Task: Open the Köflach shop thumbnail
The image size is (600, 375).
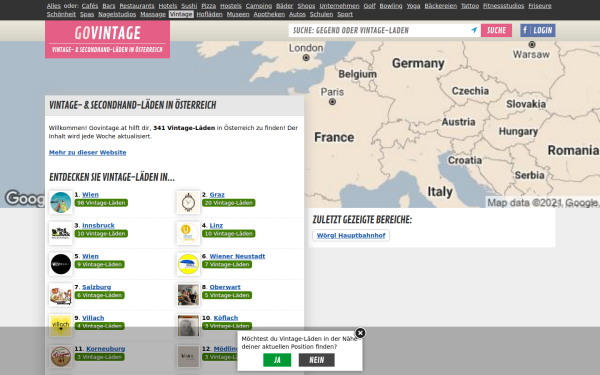Action: pos(188,326)
